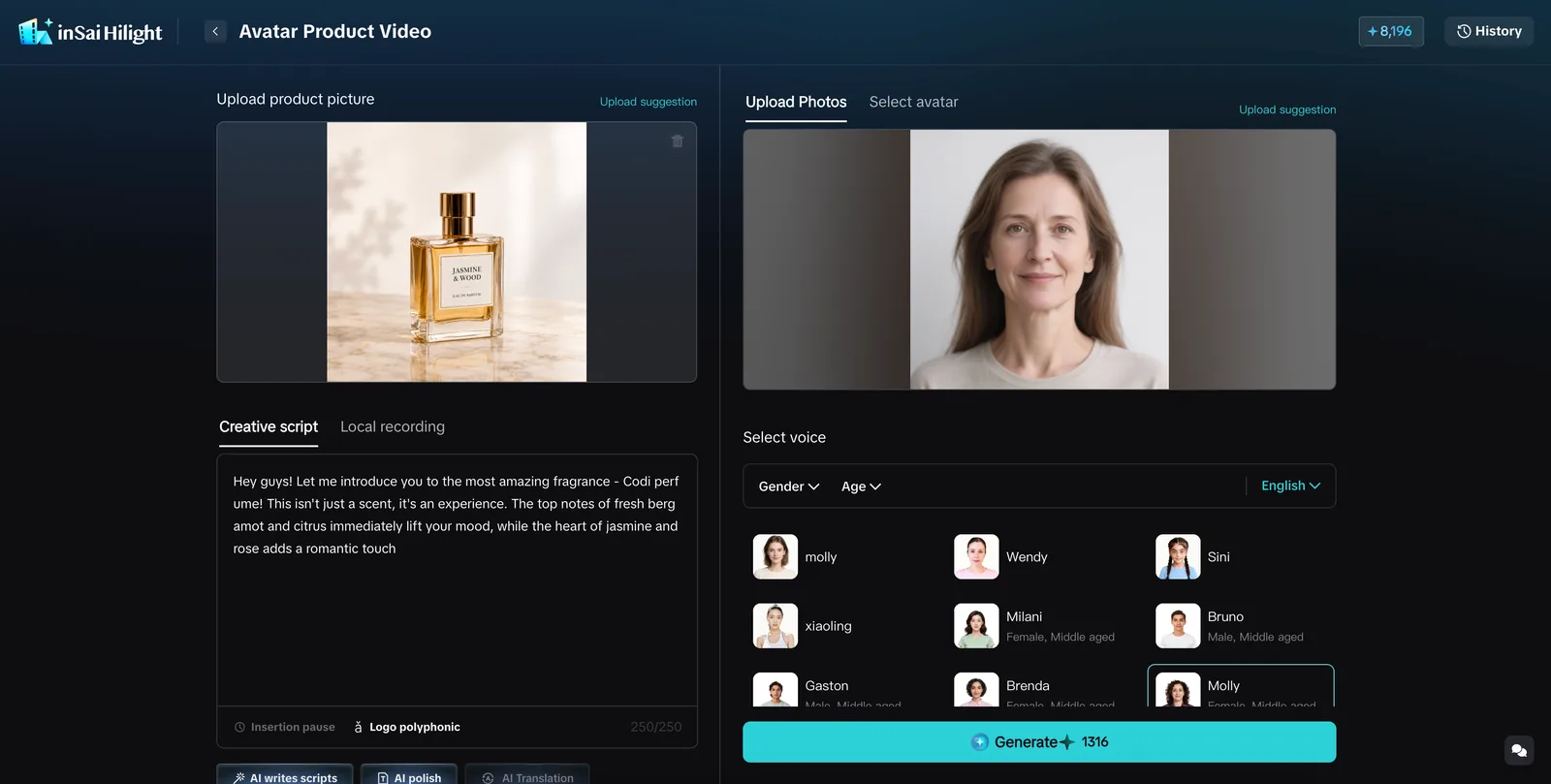The image size is (1551, 784).
Task: Click the Generate 1316 button
Action: tap(1039, 742)
